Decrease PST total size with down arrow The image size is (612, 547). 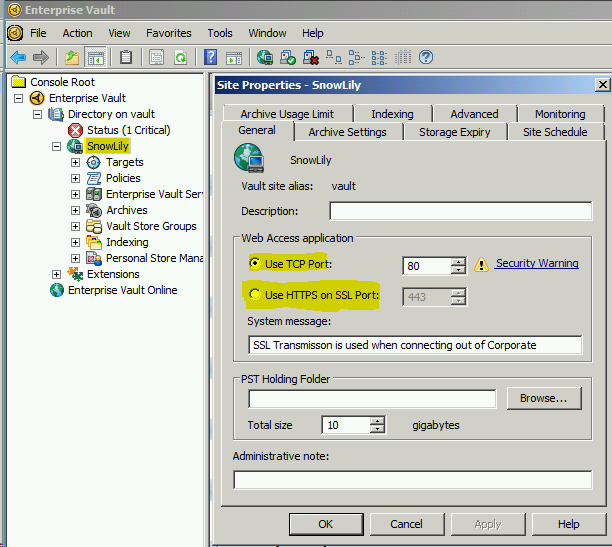pos(377,429)
